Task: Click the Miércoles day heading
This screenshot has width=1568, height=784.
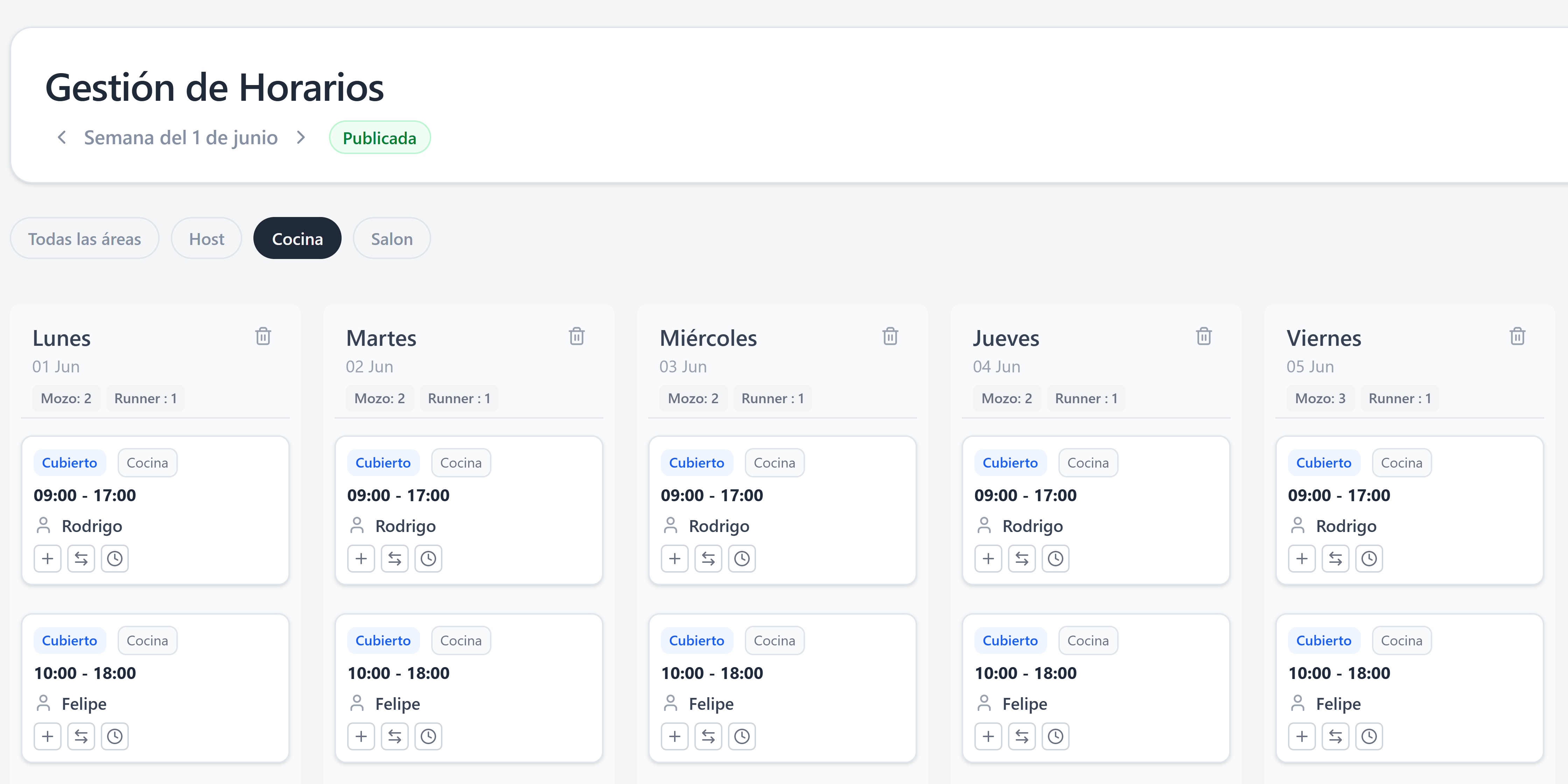Action: pyautogui.click(x=708, y=338)
